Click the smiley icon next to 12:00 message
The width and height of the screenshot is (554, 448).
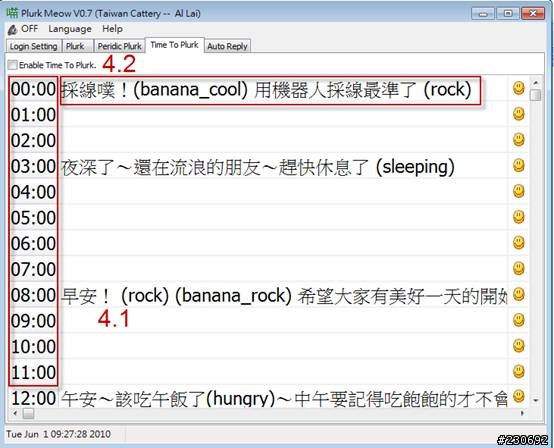(x=518, y=396)
